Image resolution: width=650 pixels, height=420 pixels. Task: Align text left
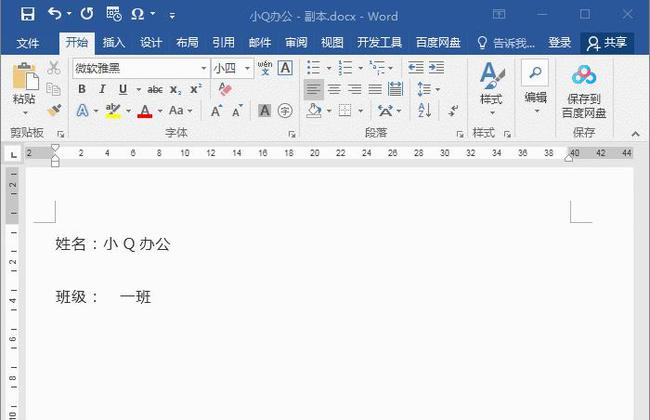[314, 89]
